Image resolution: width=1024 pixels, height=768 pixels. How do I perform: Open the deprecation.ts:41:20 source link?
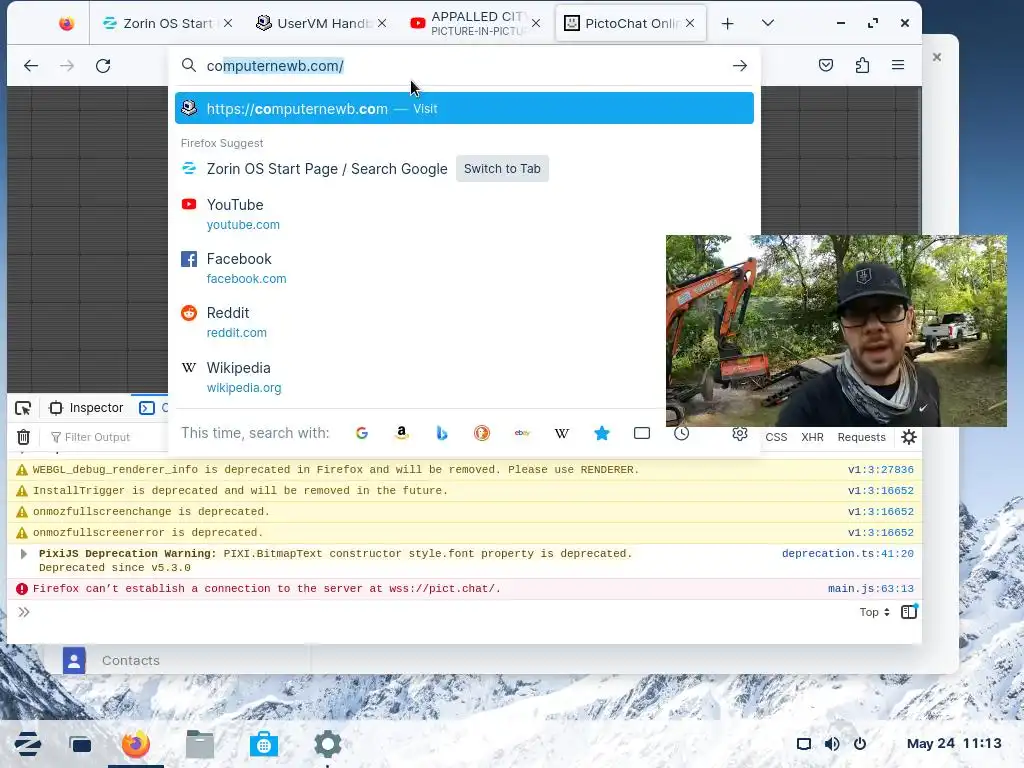[848, 554]
